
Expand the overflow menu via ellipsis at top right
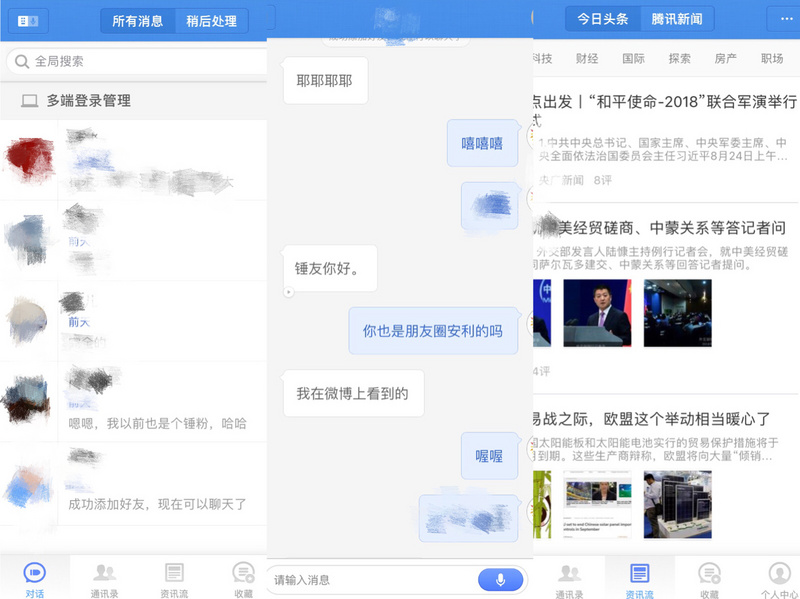point(786,18)
